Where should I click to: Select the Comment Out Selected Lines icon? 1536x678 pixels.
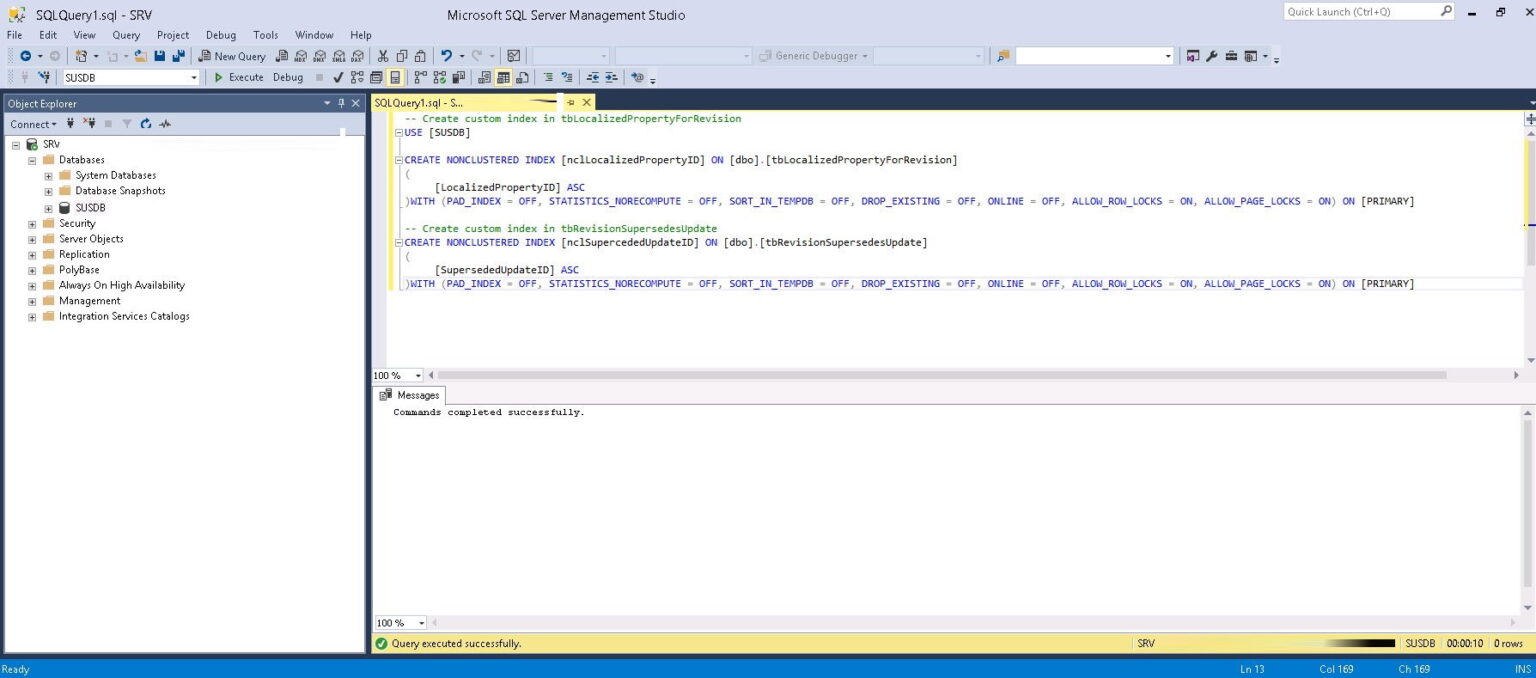(549, 77)
